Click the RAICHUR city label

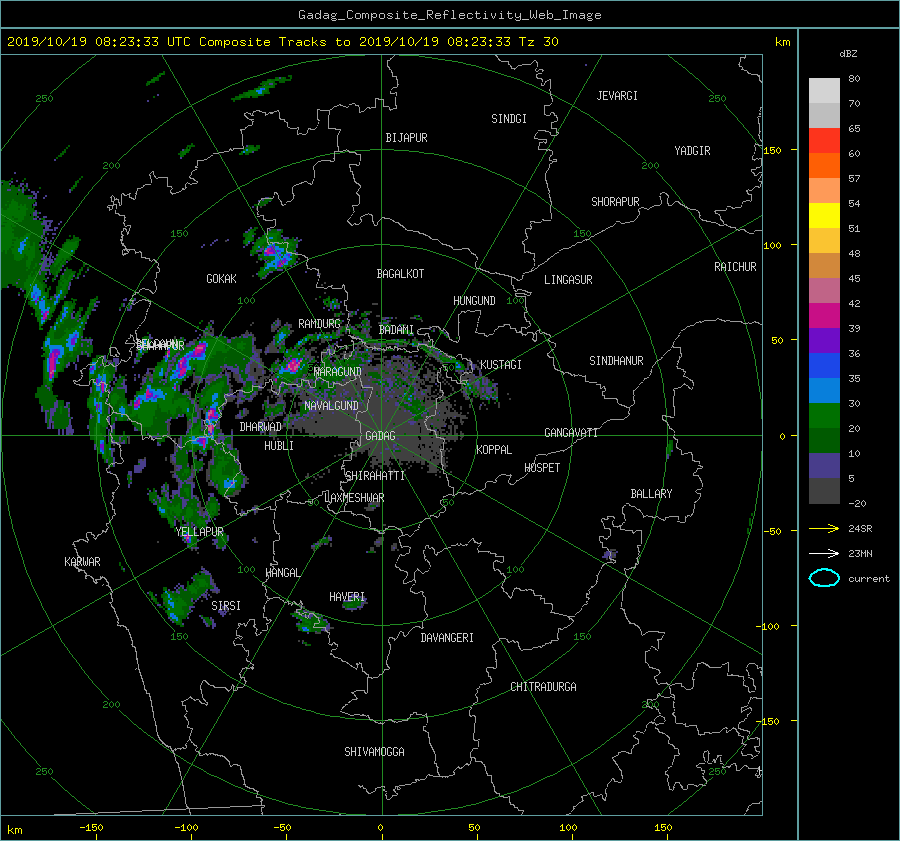pyautogui.click(x=735, y=267)
